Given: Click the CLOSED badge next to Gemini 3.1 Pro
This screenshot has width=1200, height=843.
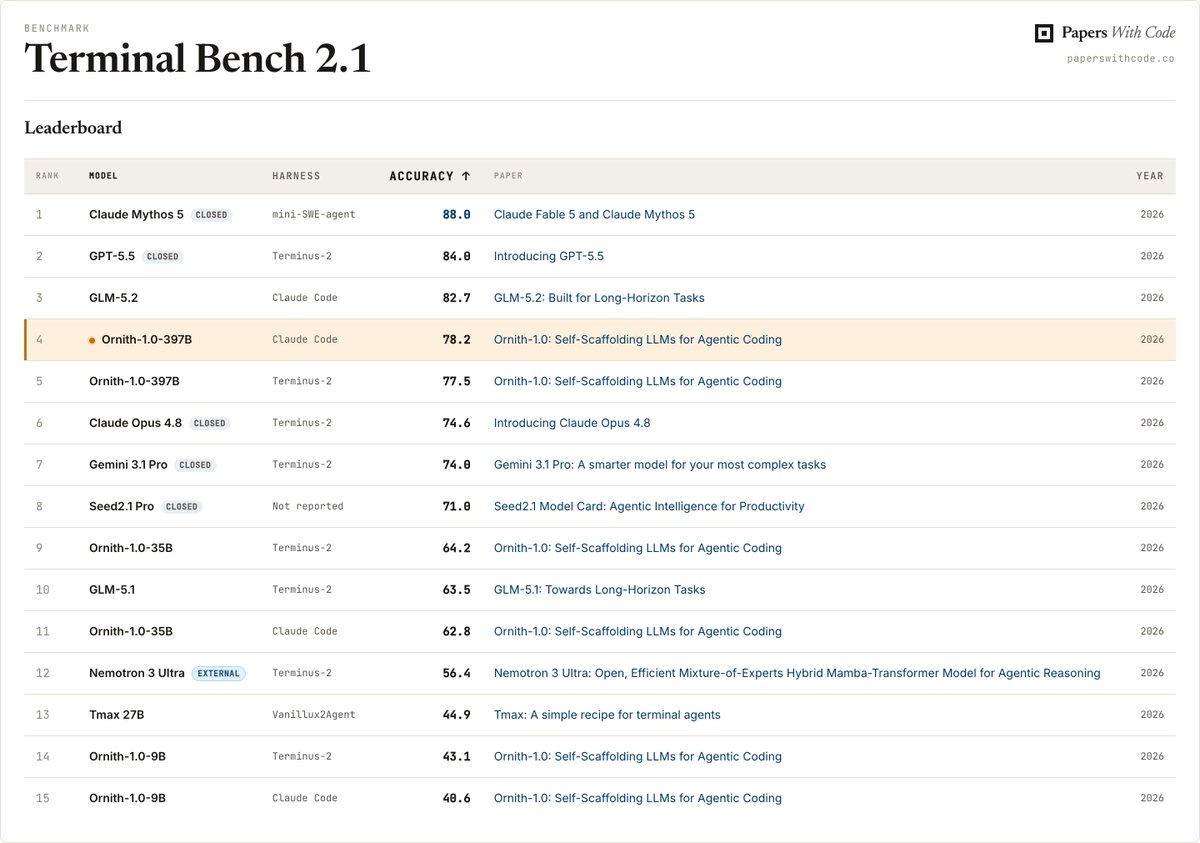Looking at the screenshot, I should coord(195,465).
